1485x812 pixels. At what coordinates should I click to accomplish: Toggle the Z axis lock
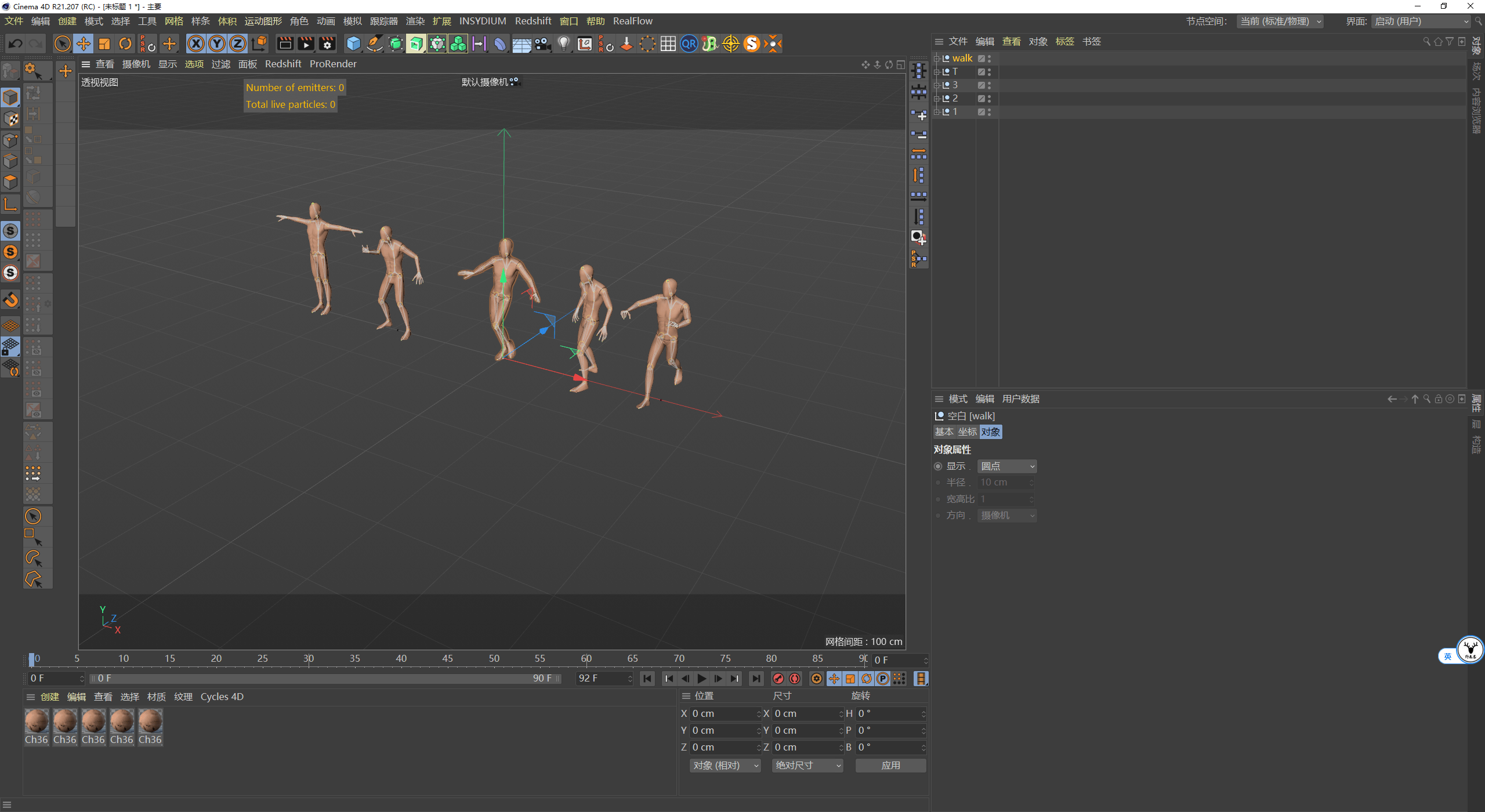238,43
